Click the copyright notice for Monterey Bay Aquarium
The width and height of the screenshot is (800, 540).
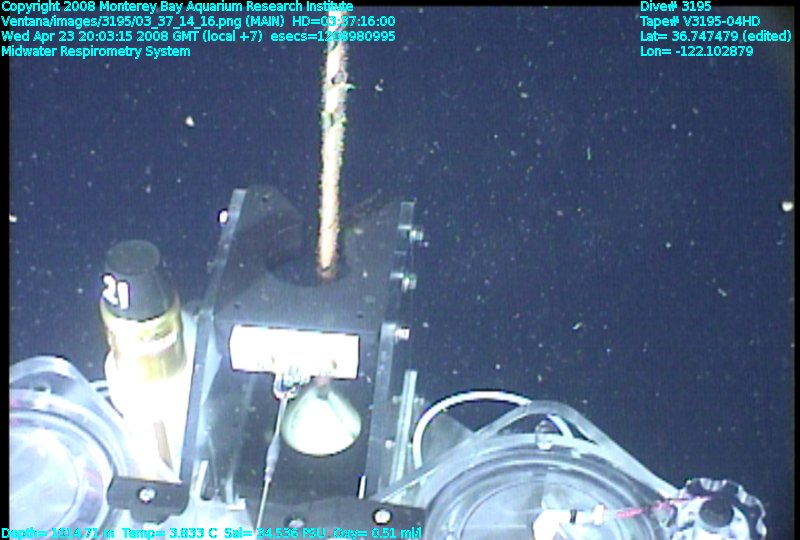click(177, 6)
